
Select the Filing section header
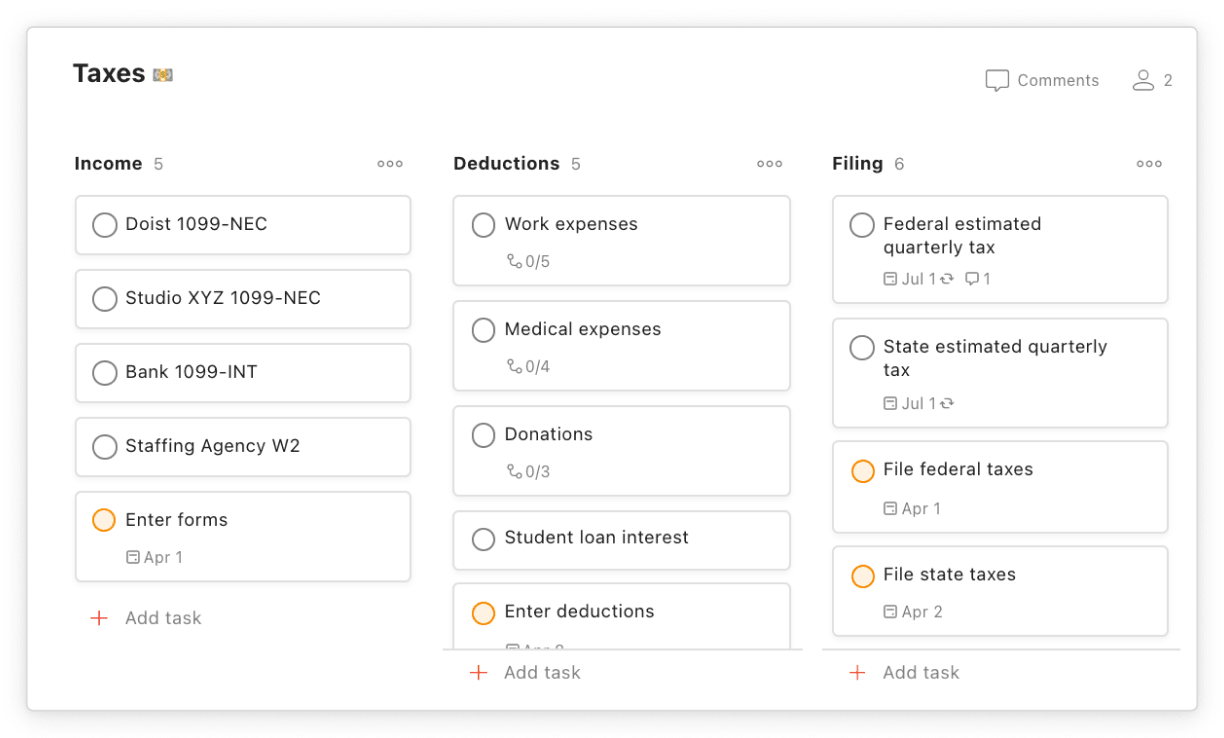(x=859, y=163)
